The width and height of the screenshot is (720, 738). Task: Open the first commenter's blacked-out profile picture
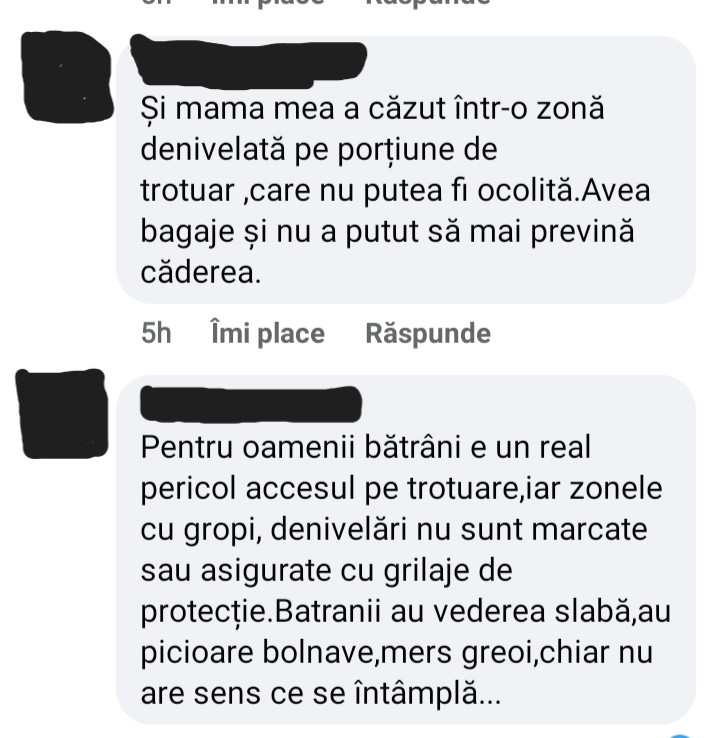tap(67, 76)
